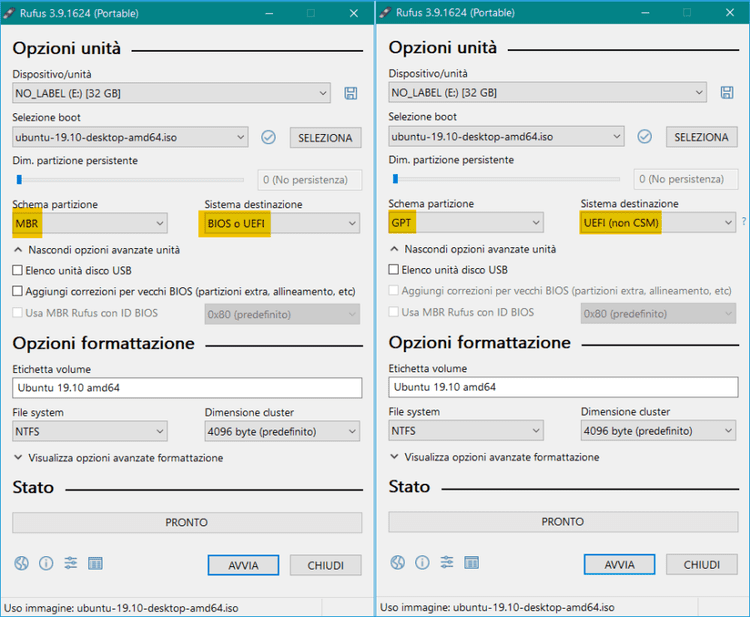Click SELEZIONA button in right window
This screenshot has width=750, height=617.
701,137
